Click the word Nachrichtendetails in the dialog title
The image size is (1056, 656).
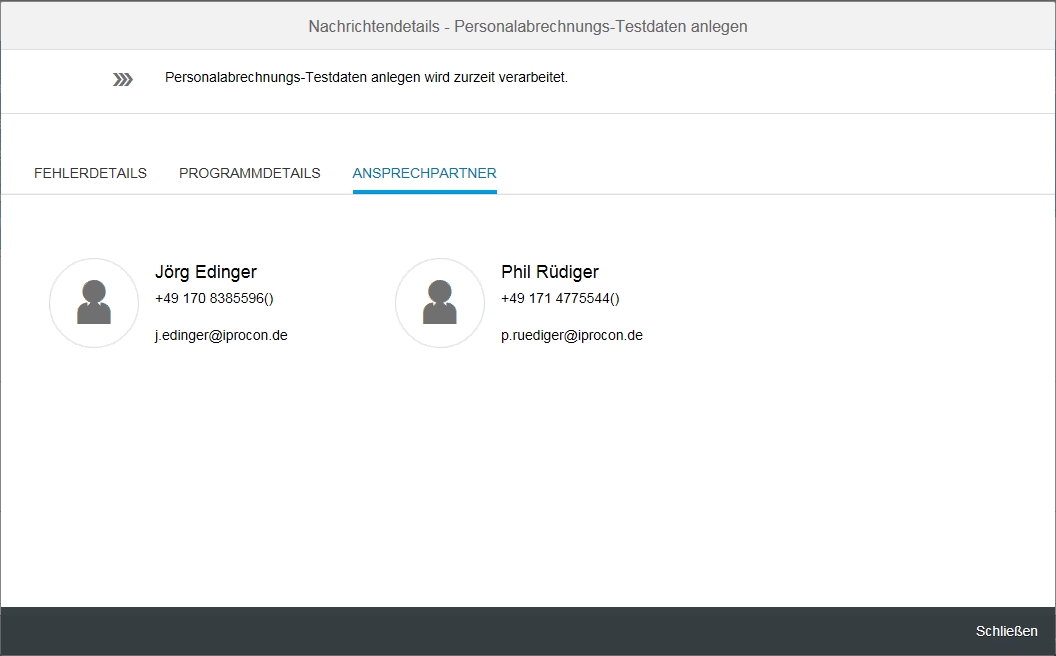(374, 26)
